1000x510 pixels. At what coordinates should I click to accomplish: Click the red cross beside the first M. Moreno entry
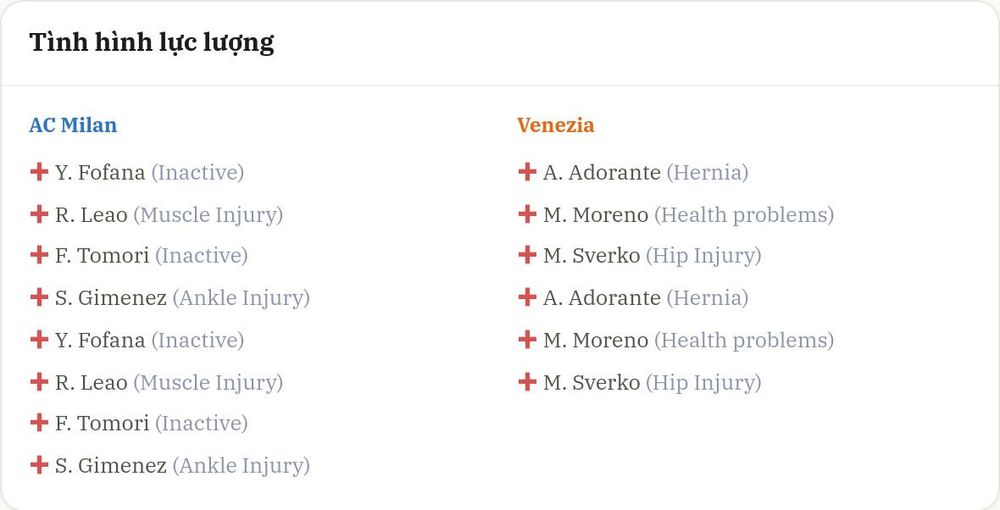pyautogui.click(x=527, y=214)
